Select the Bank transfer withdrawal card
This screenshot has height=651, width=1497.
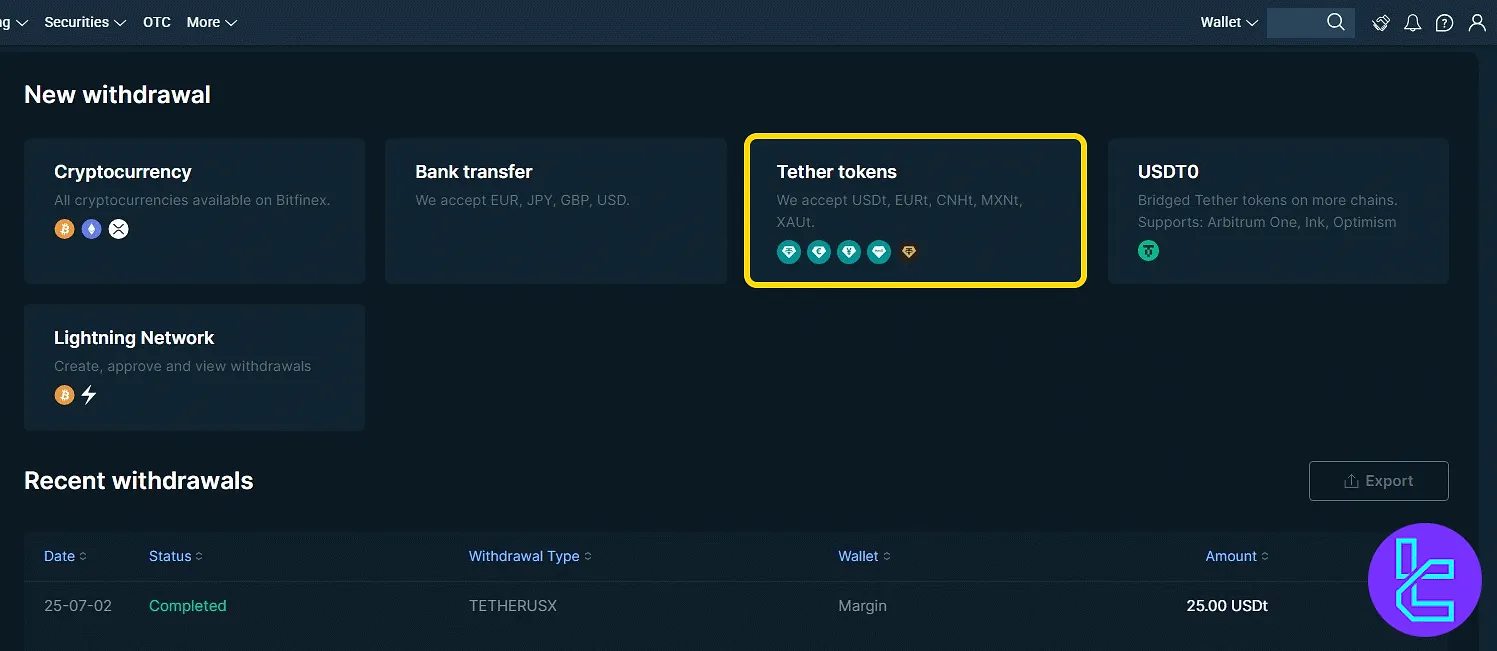556,211
